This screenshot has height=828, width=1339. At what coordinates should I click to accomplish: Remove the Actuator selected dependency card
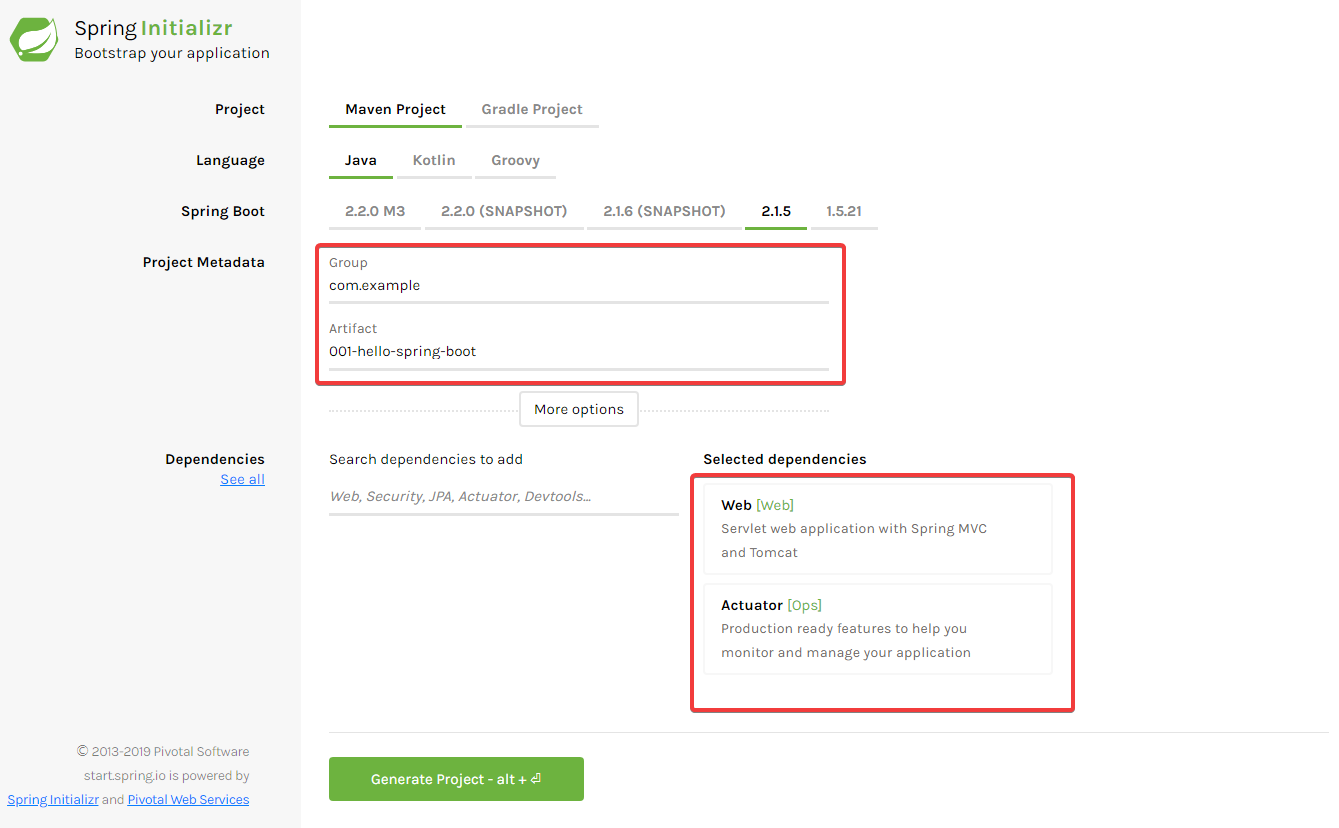[x=878, y=629]
